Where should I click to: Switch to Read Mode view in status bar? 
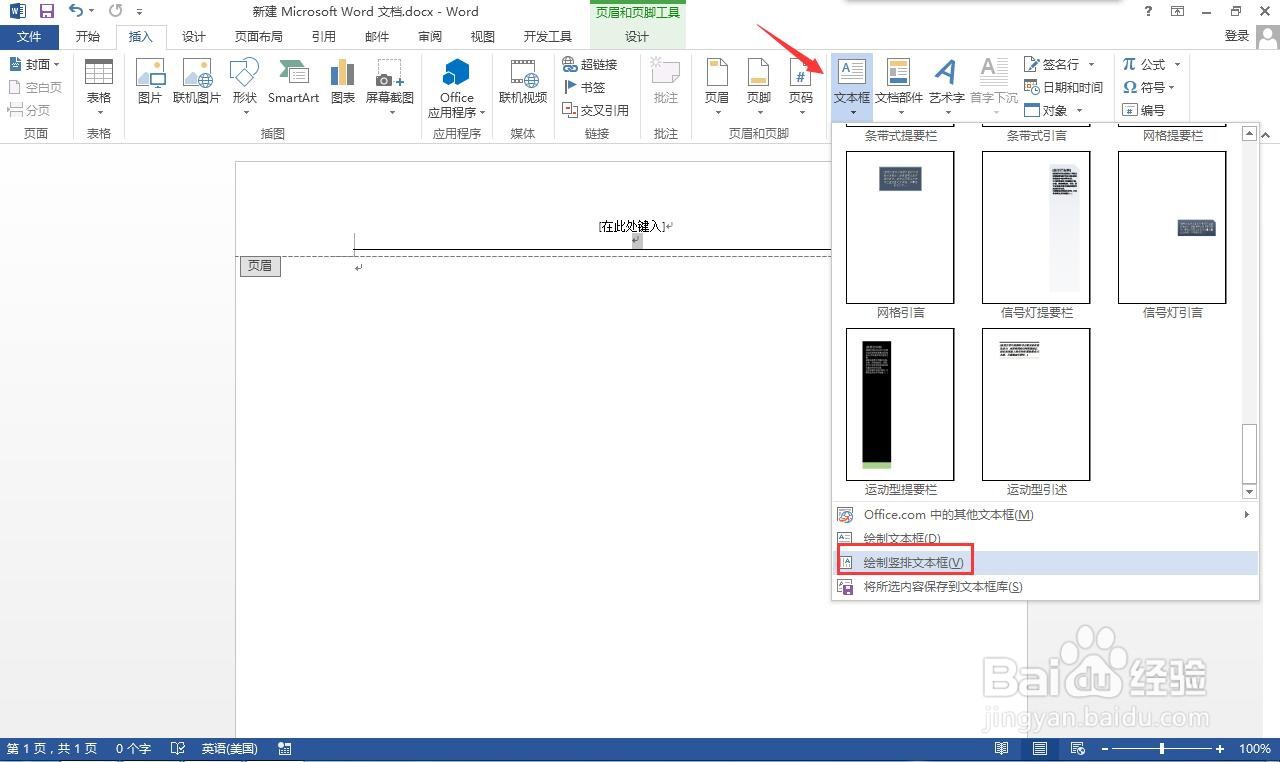(x=1001, y=749)
